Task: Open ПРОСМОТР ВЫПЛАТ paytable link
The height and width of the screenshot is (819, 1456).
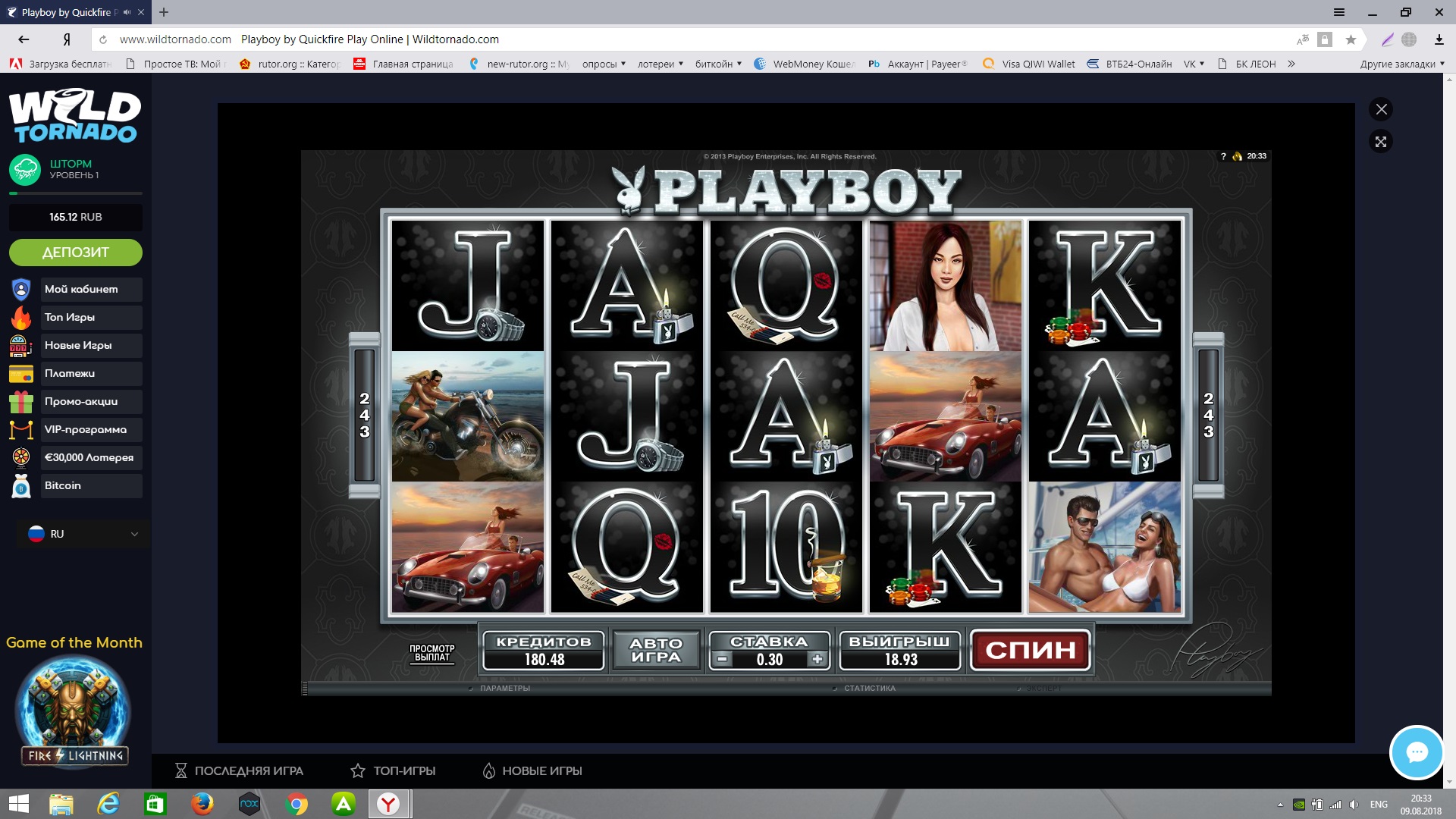Action: click(431, 653)
